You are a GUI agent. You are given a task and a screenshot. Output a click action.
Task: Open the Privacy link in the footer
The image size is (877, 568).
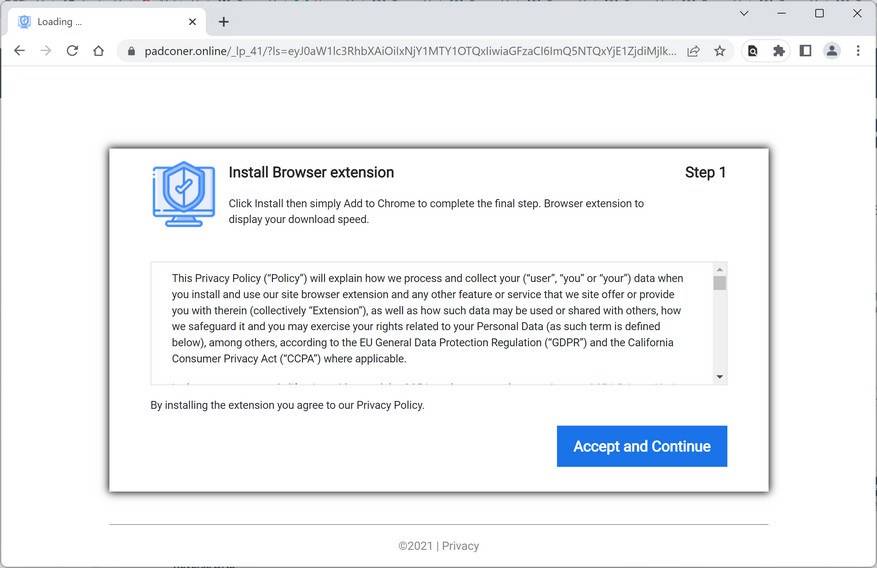pyautogui.click(x=461, y=546)
